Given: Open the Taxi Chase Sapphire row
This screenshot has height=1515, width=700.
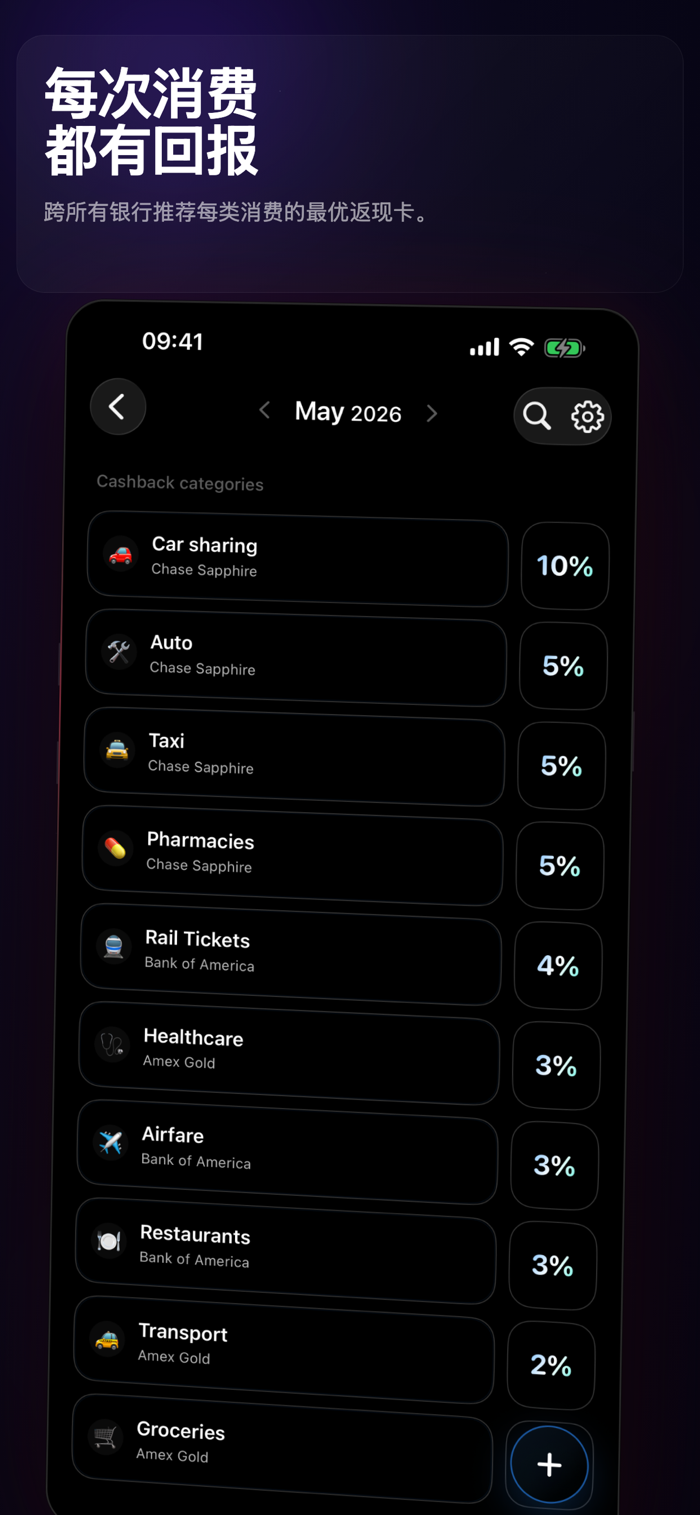Looking at the screenshot, I should point(294,757).
